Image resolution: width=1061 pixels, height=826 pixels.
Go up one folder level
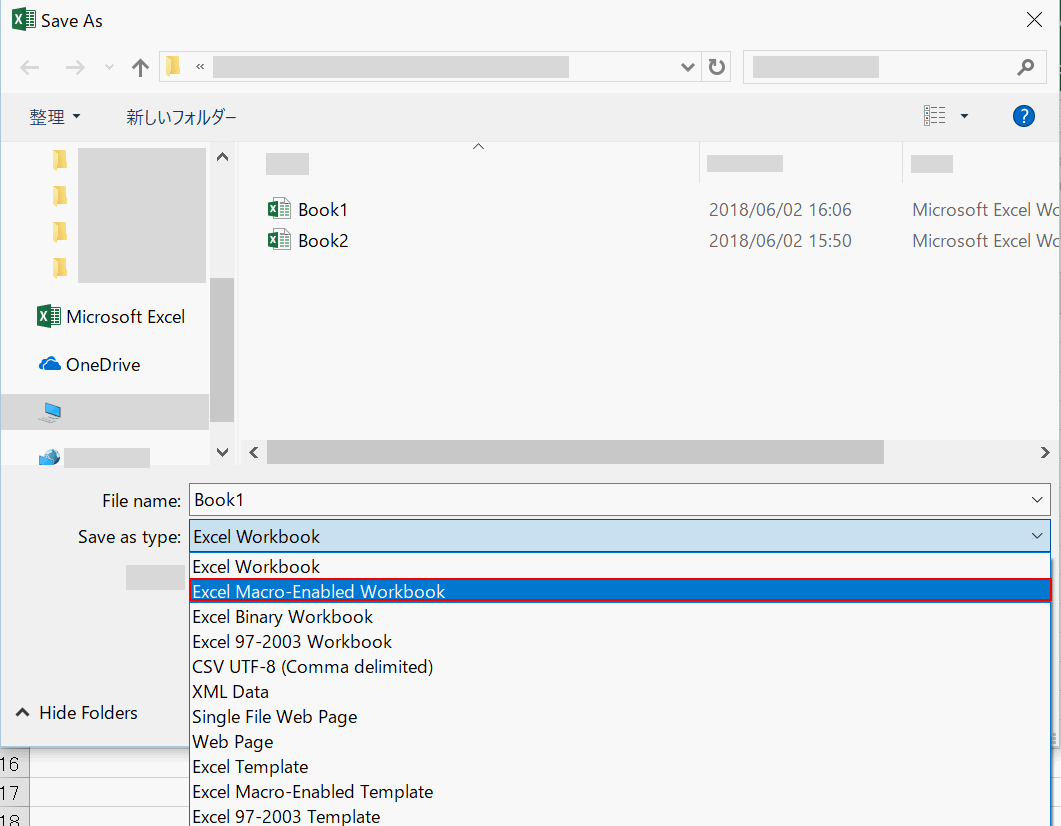coord(140,68)
